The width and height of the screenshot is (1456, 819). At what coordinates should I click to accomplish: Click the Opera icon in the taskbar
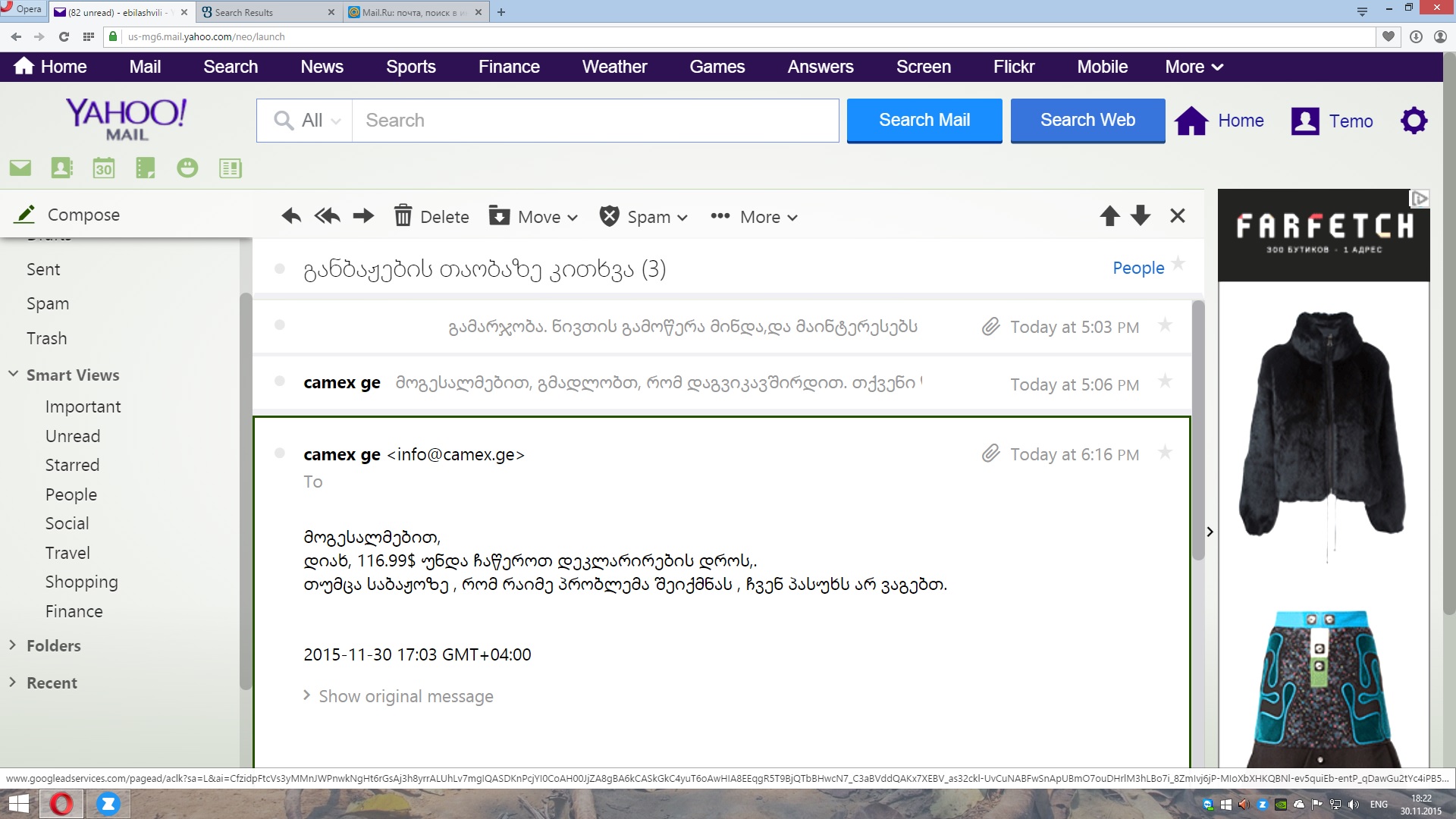(61, 804)
